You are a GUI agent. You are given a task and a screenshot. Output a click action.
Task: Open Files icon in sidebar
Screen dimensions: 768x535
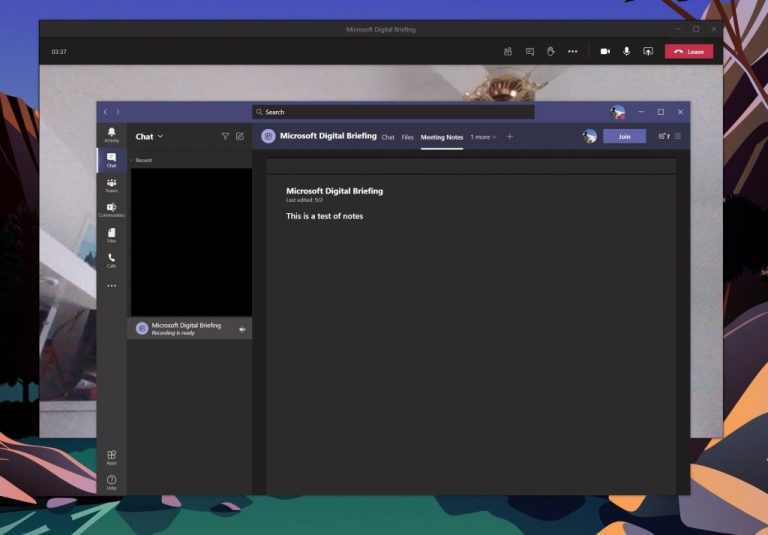click(x=112, y=235)
